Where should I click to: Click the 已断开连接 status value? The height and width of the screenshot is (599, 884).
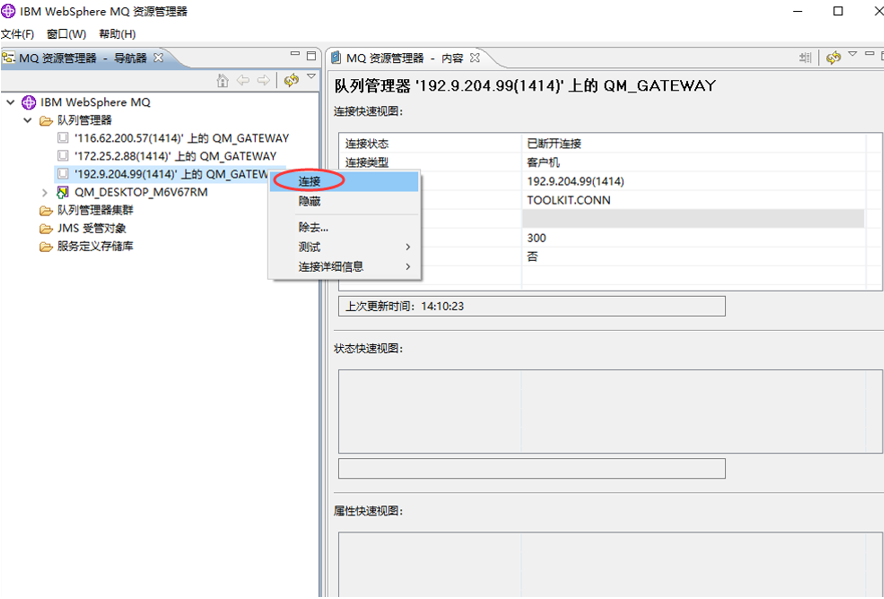pyautogui.click(x=554, y=144)
